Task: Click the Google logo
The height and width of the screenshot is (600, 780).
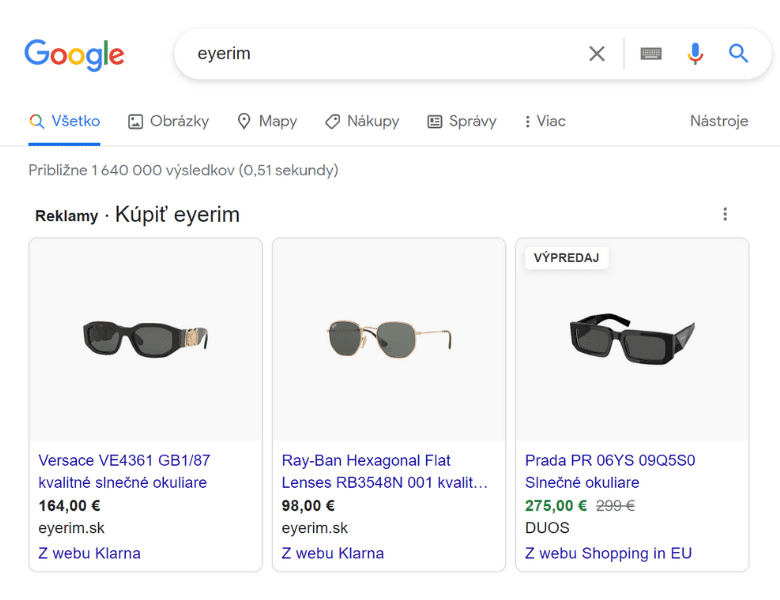Action: (x=74, y=55)
